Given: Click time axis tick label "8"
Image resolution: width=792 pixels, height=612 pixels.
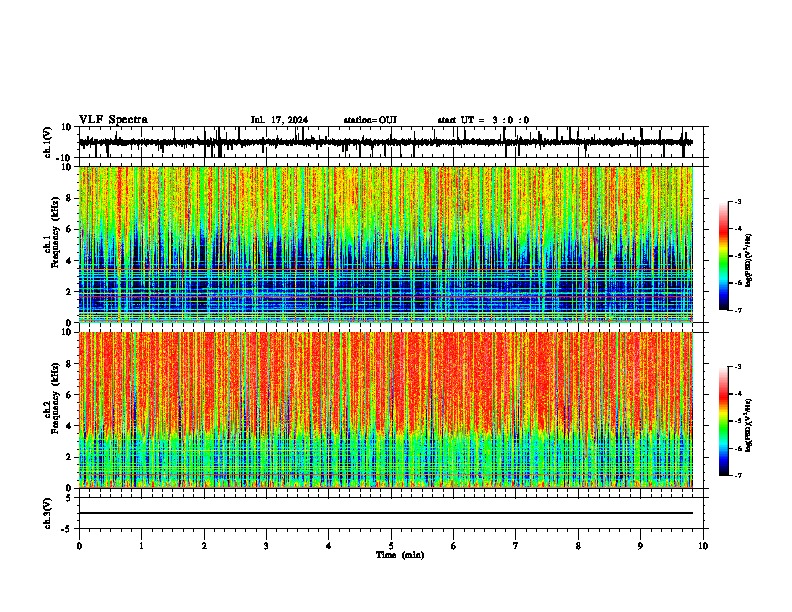Looking at the screenshot, I should click(x=578, y=546).
